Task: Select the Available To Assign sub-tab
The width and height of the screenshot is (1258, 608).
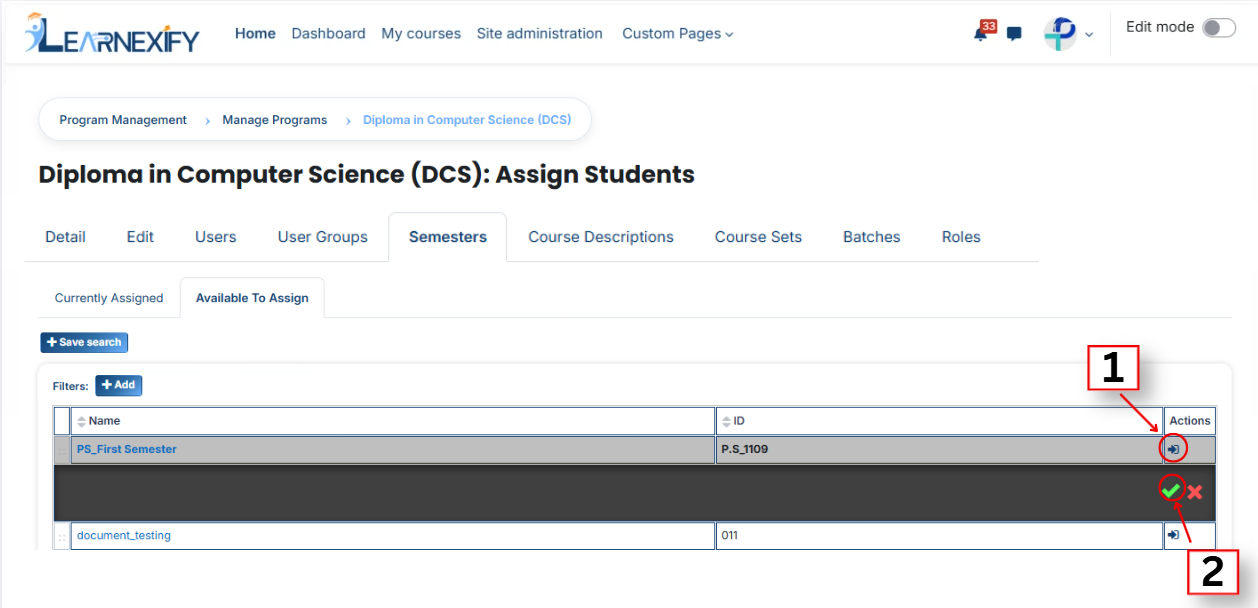Action: pyautogui.click(x=252, y=298)
